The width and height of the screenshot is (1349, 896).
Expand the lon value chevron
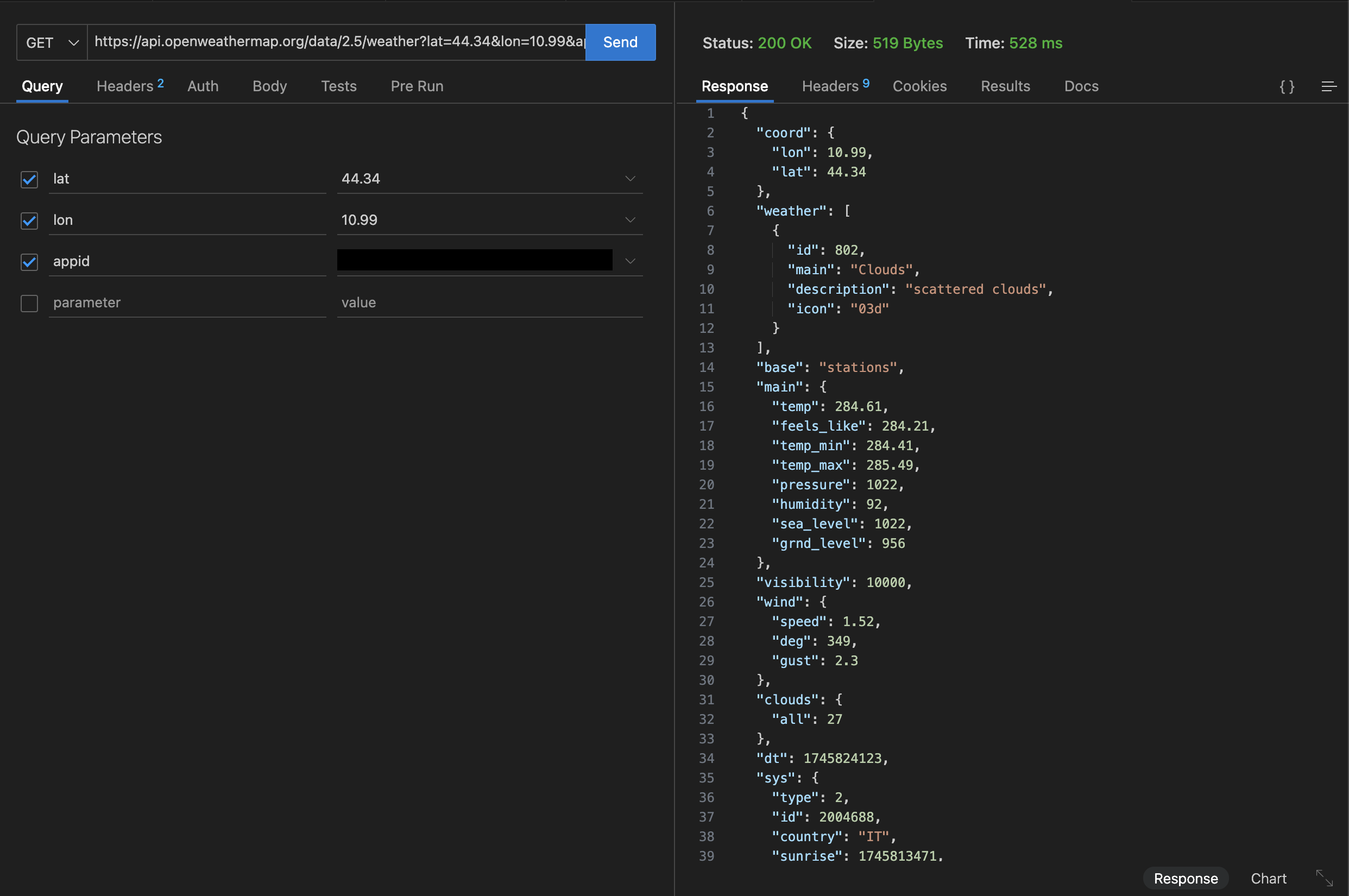coord(629,220)
